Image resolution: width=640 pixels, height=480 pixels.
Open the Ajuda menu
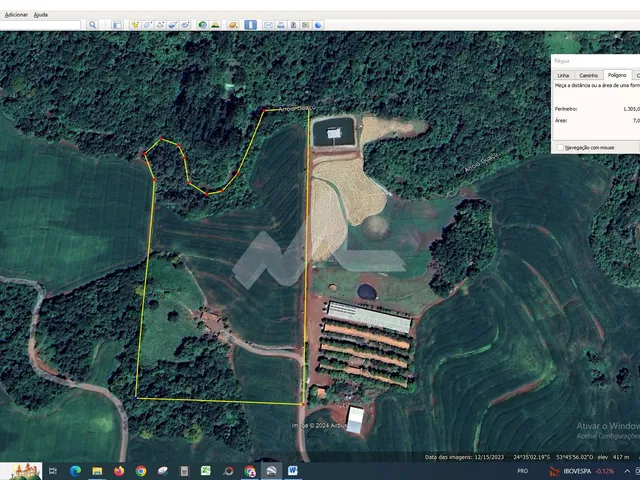point(40,15)
